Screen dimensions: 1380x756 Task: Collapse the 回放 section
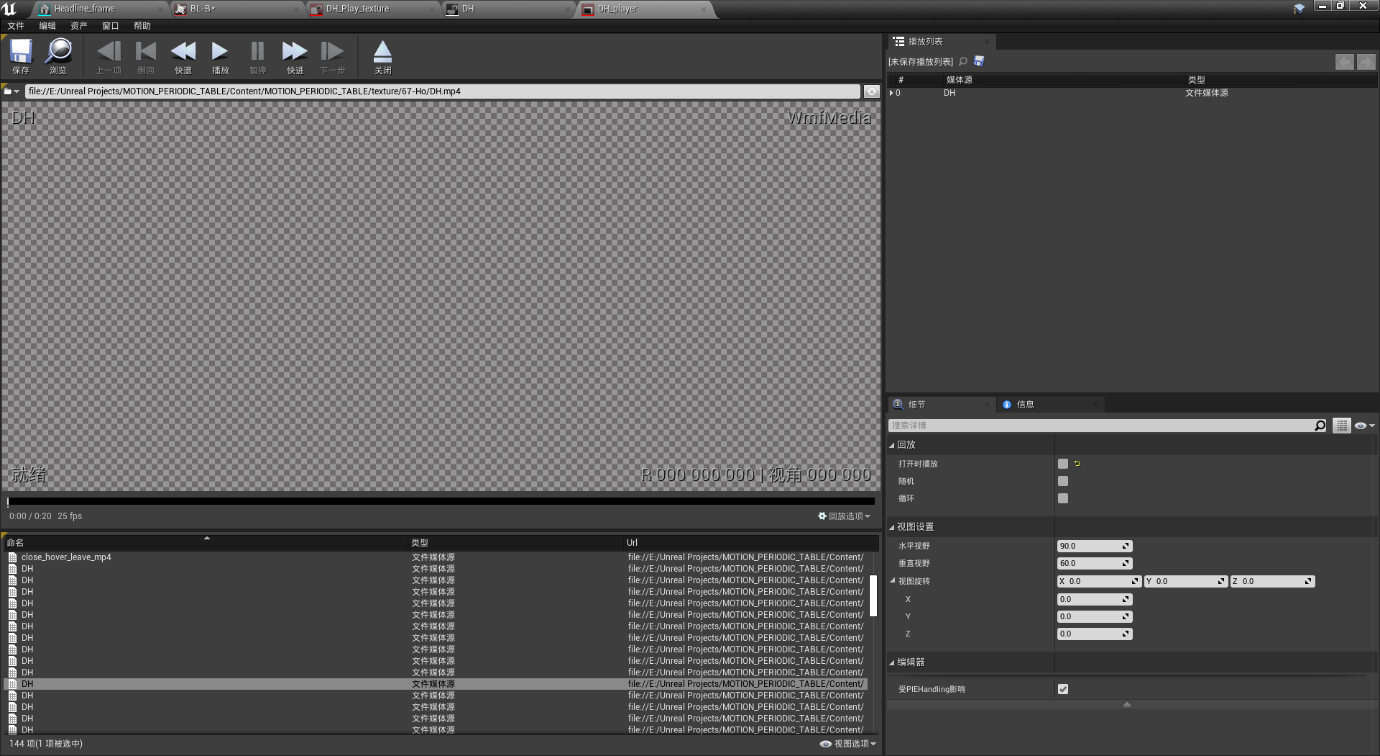[892, 445]
